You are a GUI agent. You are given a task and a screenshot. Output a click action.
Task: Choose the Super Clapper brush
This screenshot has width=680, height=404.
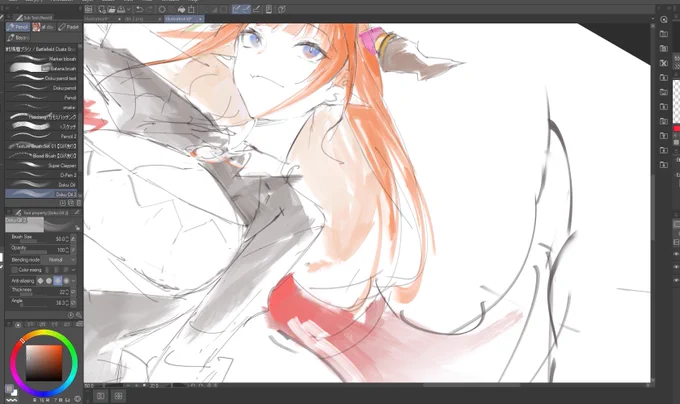pyautogui.click(x=42, y=165)
